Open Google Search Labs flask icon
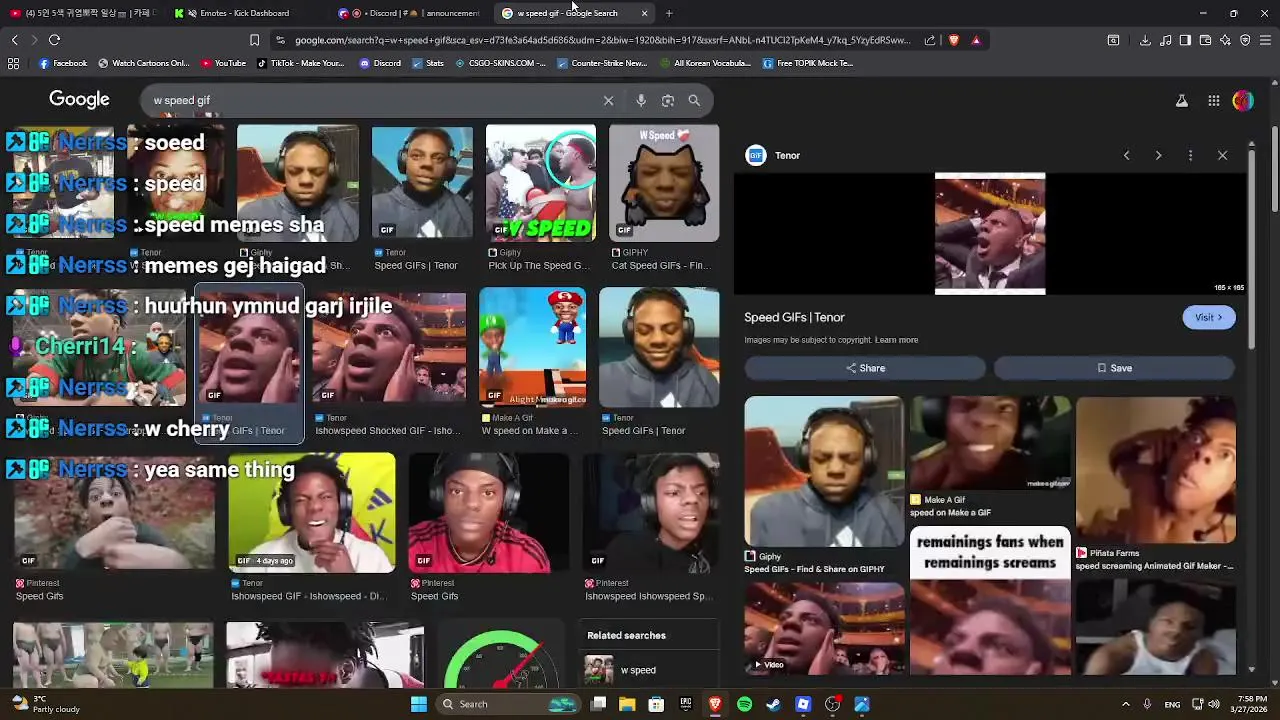The width and height of the screenshot is (1280, 720). coord(1182,100)
